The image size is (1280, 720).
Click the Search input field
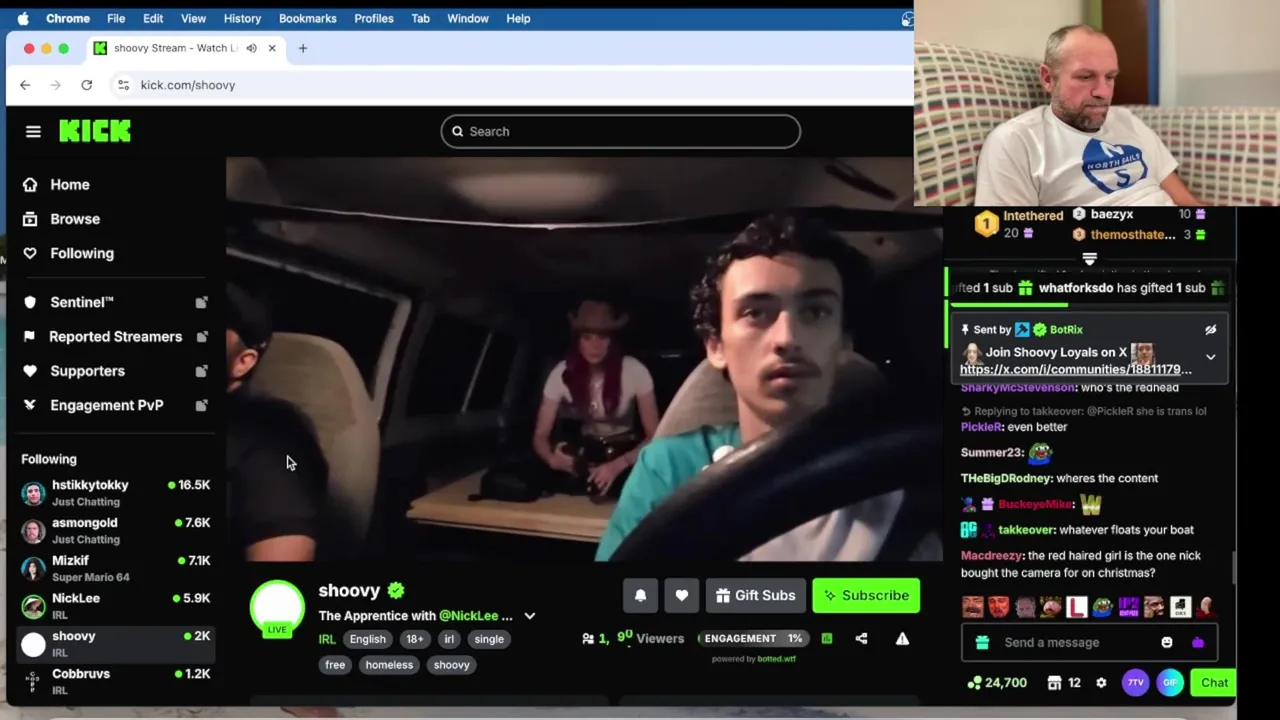click(620, 131)
